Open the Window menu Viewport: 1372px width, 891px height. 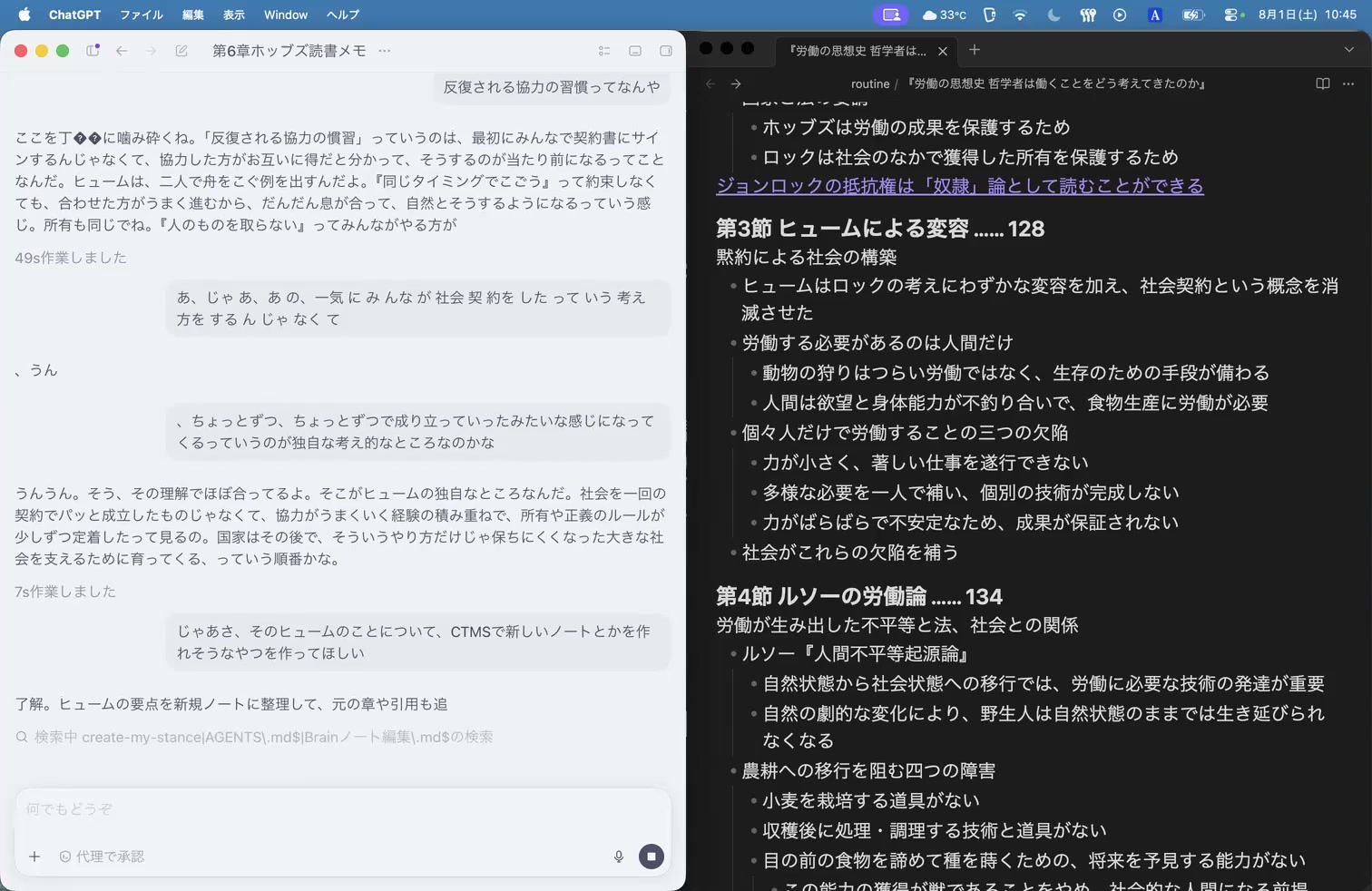click(x=286, y=15)
